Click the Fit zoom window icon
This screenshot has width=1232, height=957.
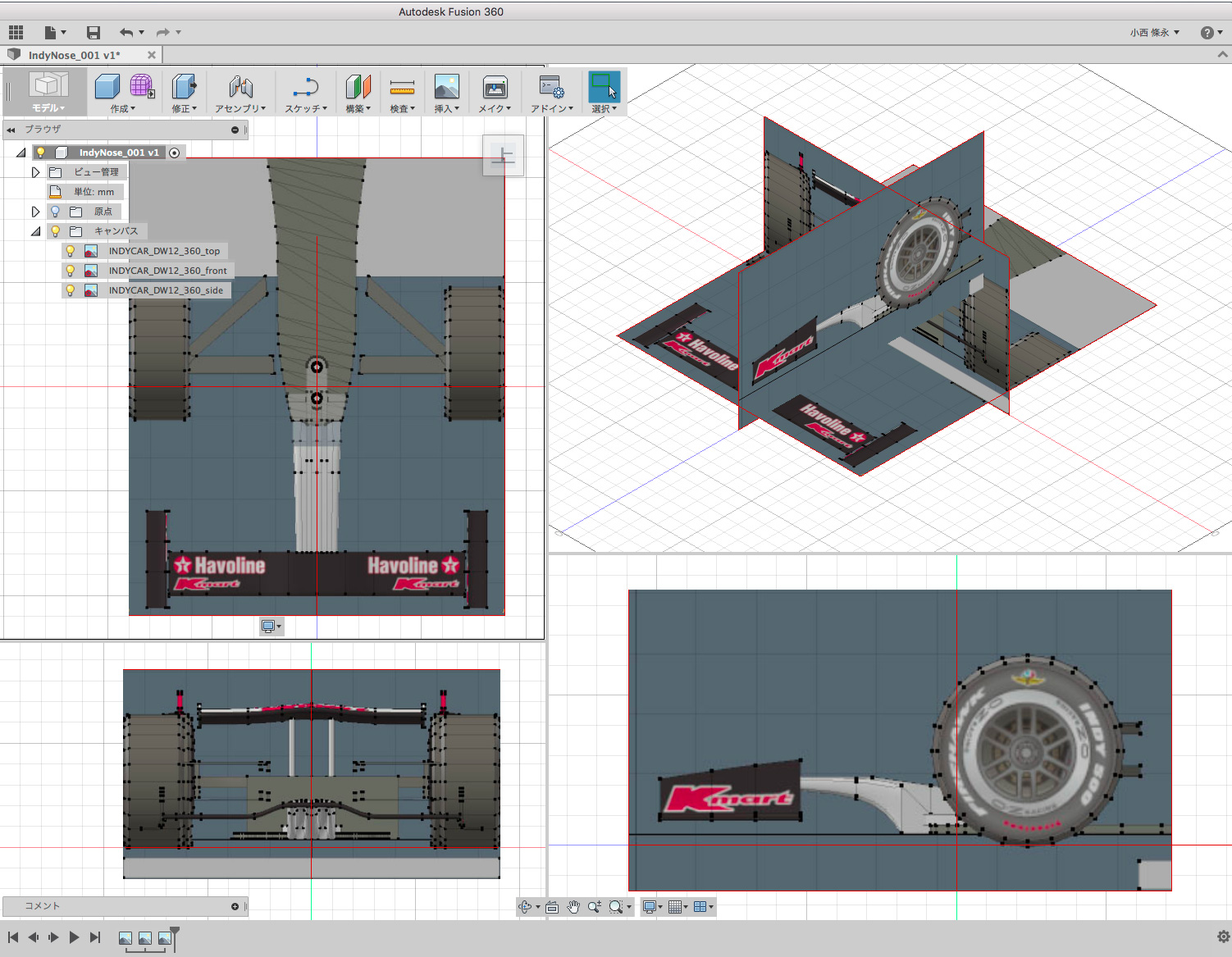point(616,907)
